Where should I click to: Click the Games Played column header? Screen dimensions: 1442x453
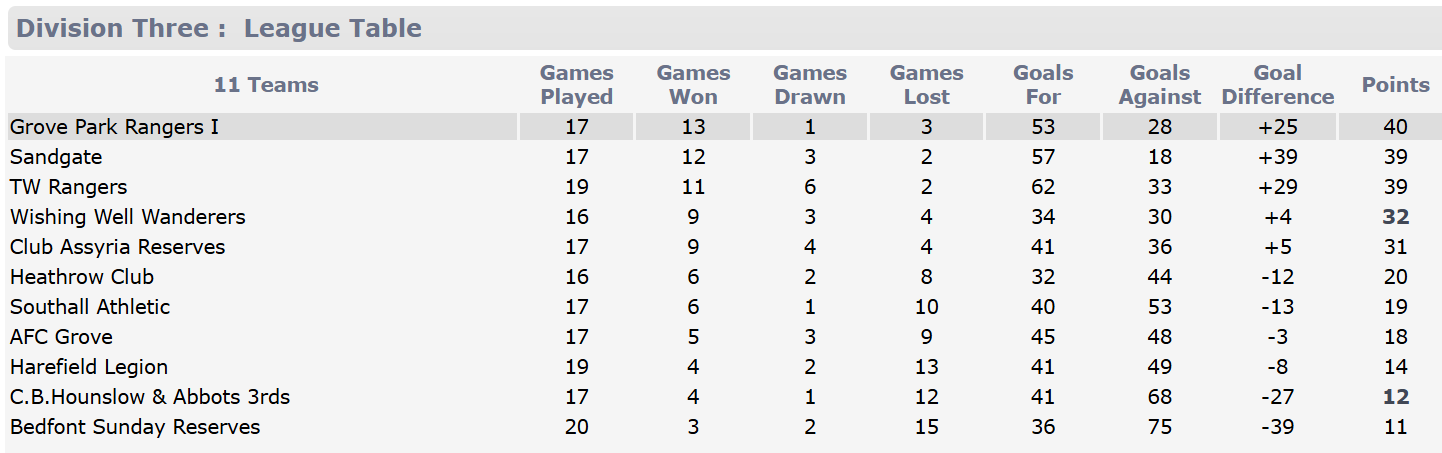pos(577,85)
